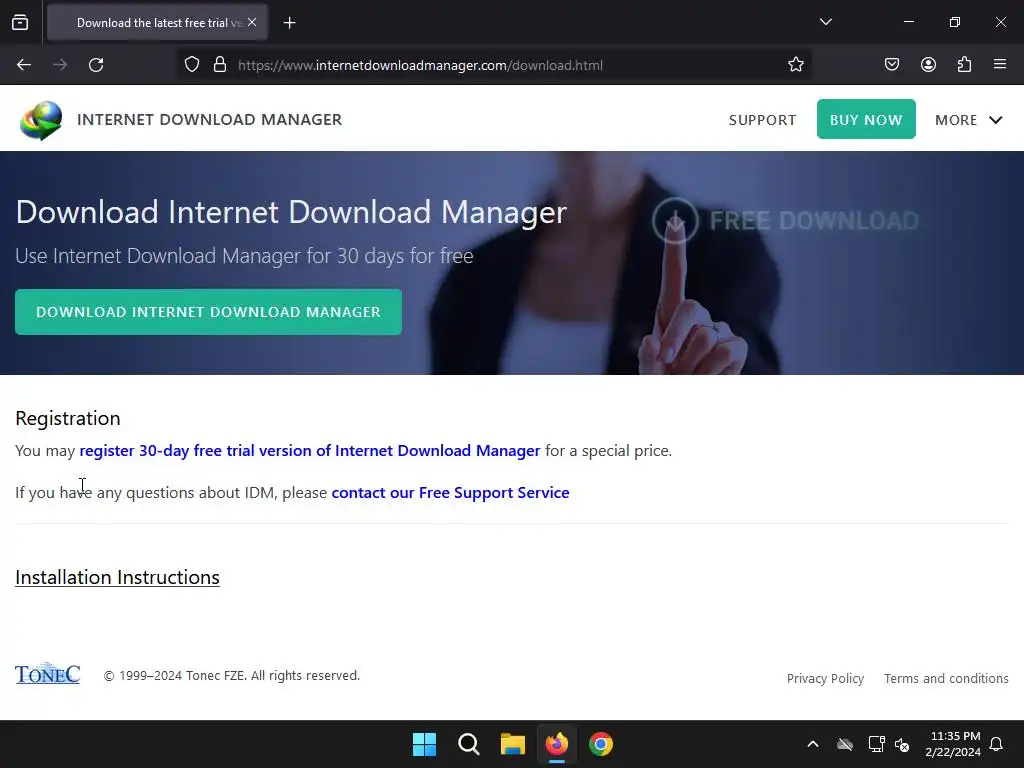Launch Google Chrome from taskbar
This screenshot has height=768, width=1024.
[x=601, y=744]
